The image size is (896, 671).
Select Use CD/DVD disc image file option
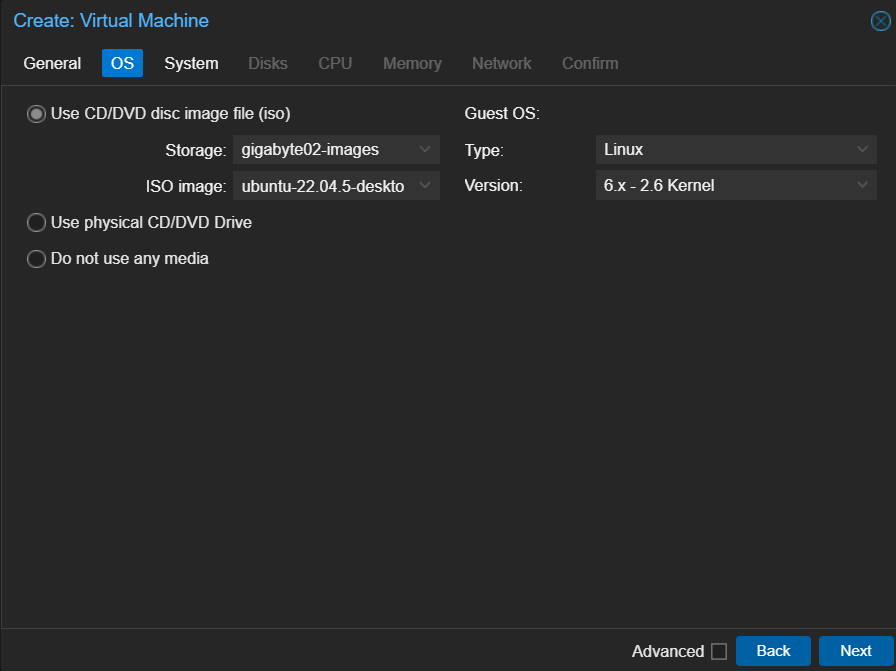37,114
